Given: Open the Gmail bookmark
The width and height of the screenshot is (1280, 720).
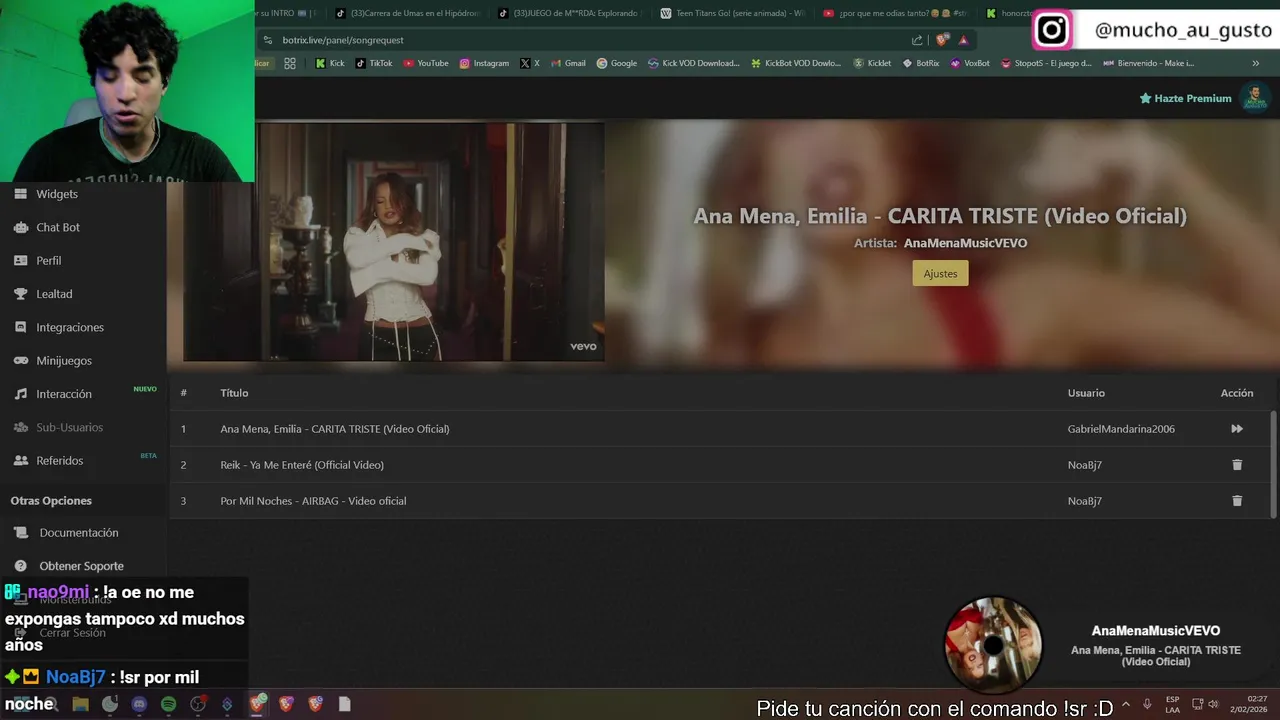Looking at the screenshot, I should (569, 63).
